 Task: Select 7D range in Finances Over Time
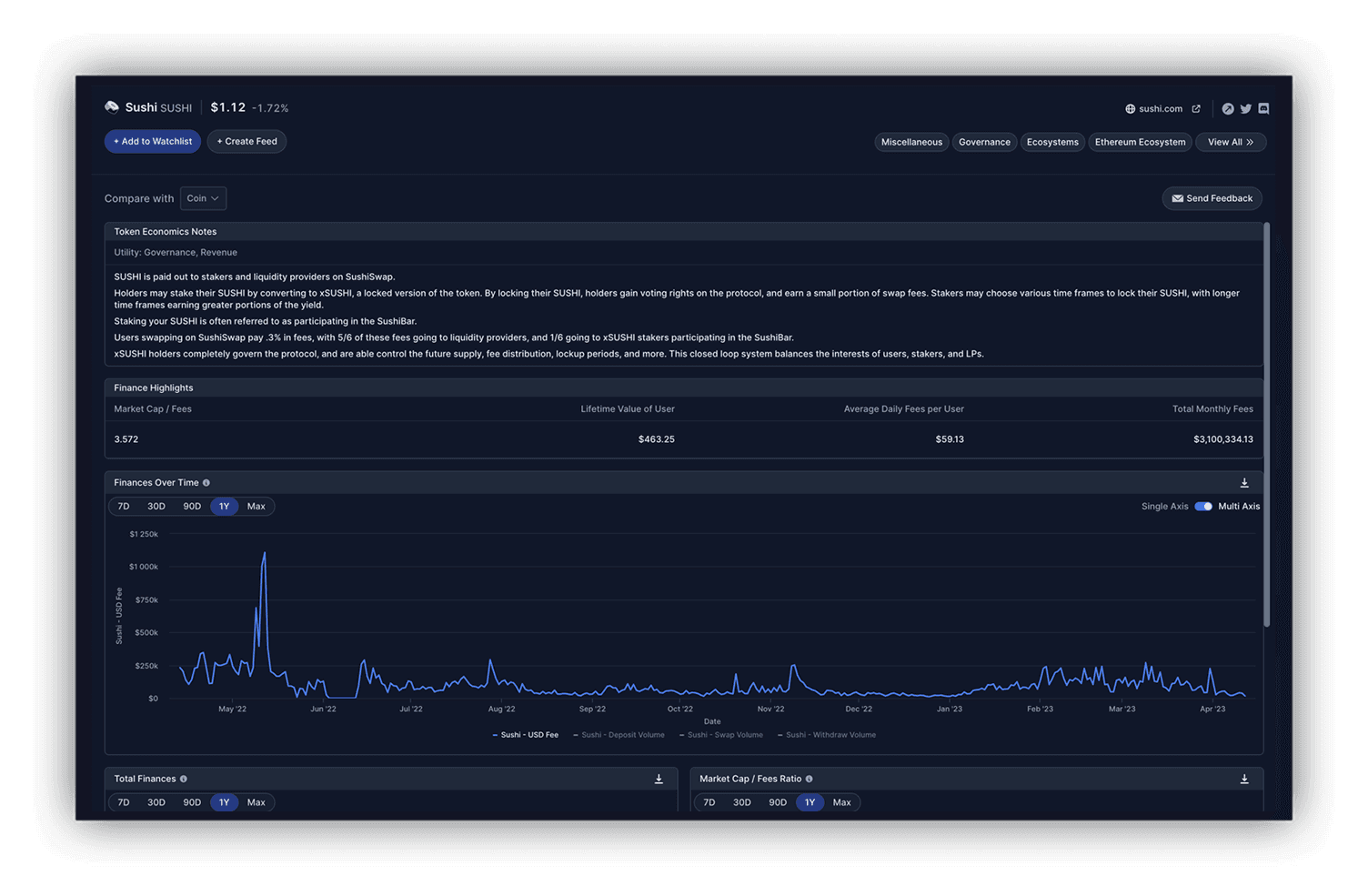click(x=124, y=507)
